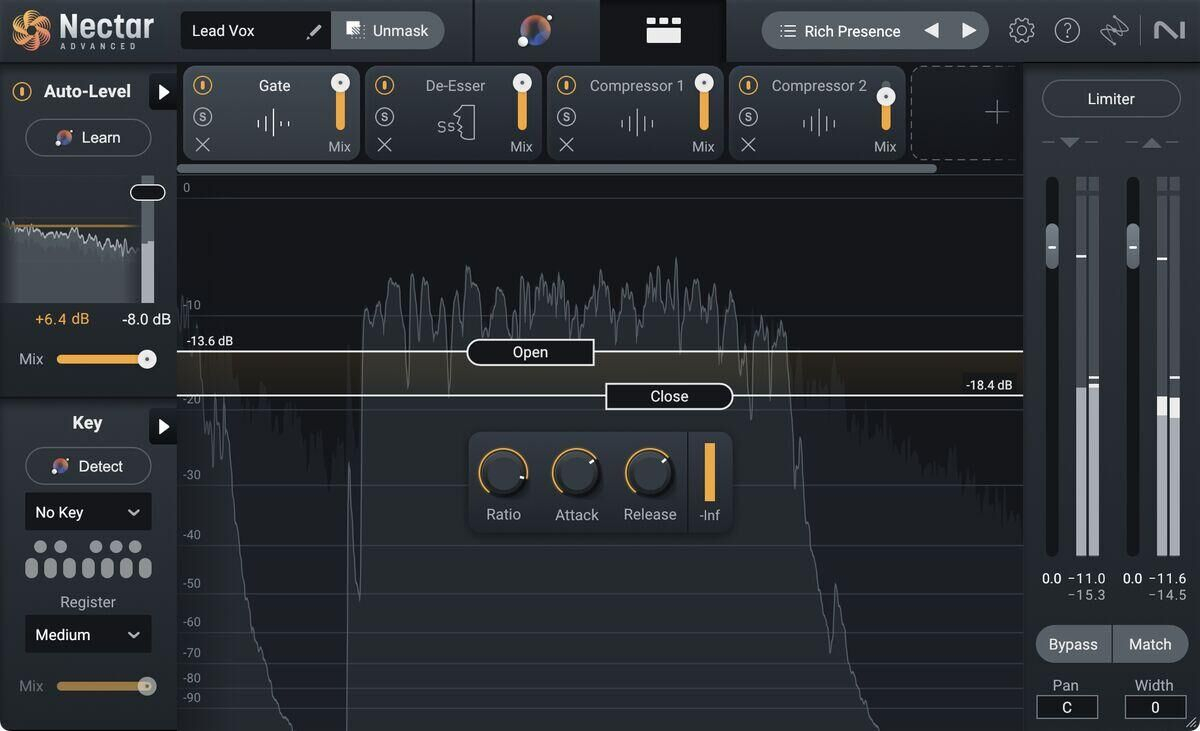Open the Register Medium dropdown
1200x731 pixels.
point(88,635)
